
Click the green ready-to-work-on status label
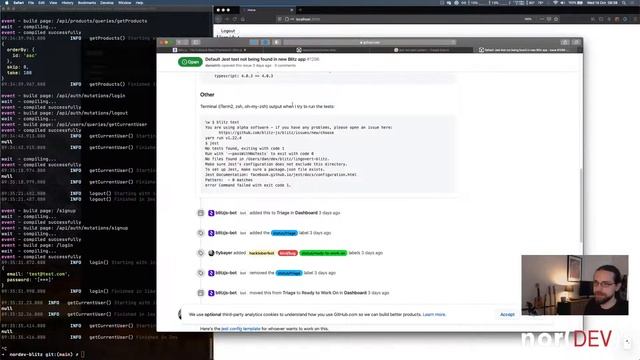click(323, 253)
